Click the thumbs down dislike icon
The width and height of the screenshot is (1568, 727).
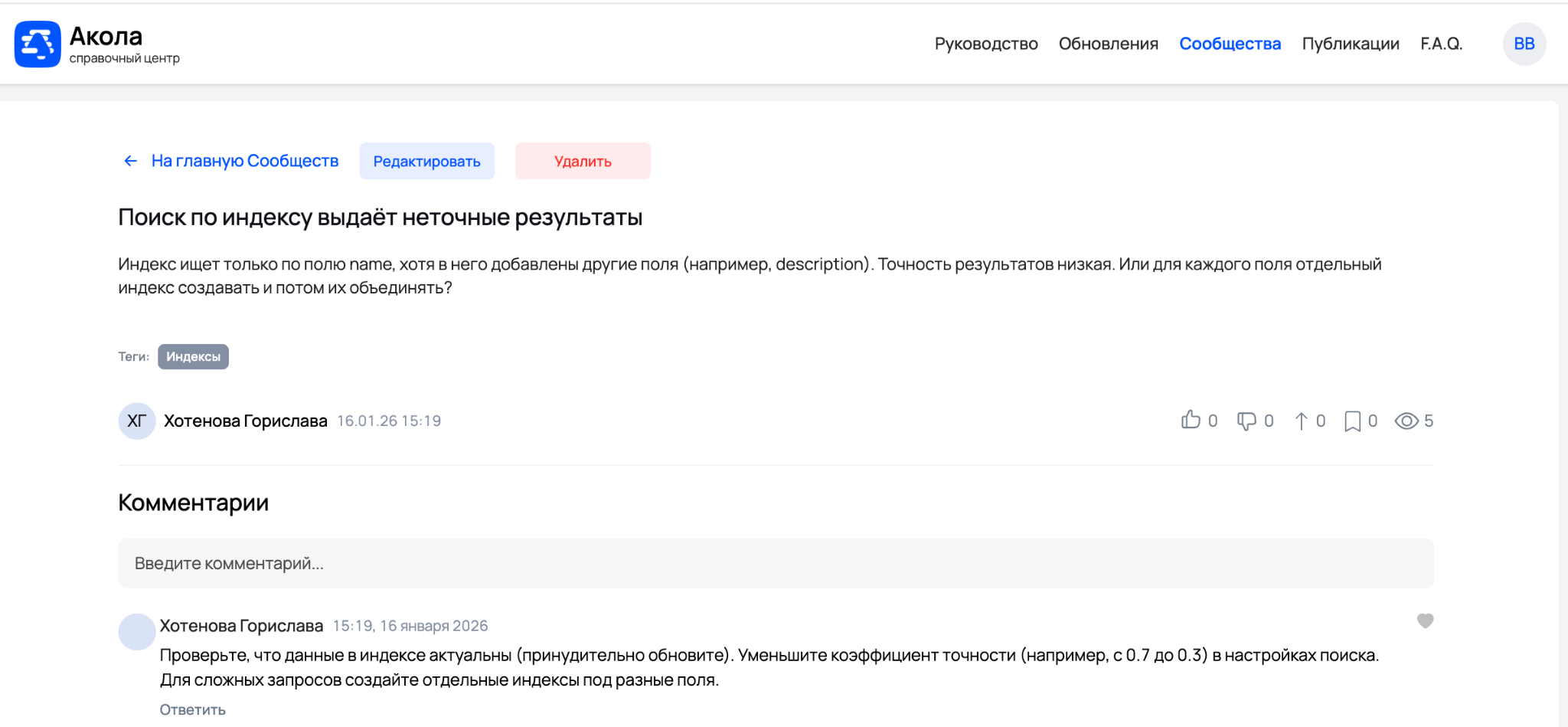click(1246, 421)
